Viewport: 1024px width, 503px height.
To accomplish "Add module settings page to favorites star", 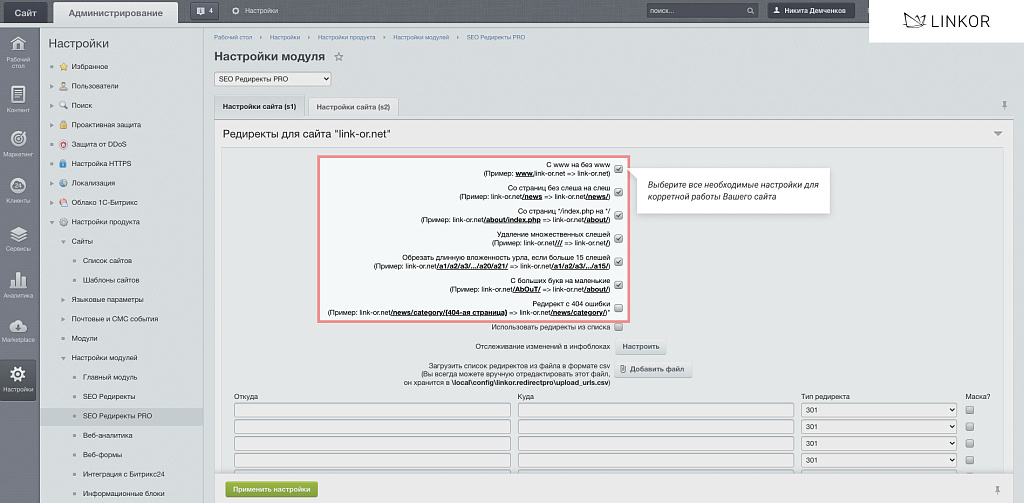I will [x=339, y=58].
